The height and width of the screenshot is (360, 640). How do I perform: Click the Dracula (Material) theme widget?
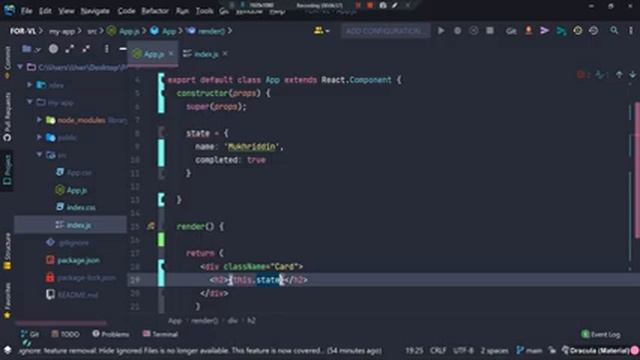tap(595, 350)
